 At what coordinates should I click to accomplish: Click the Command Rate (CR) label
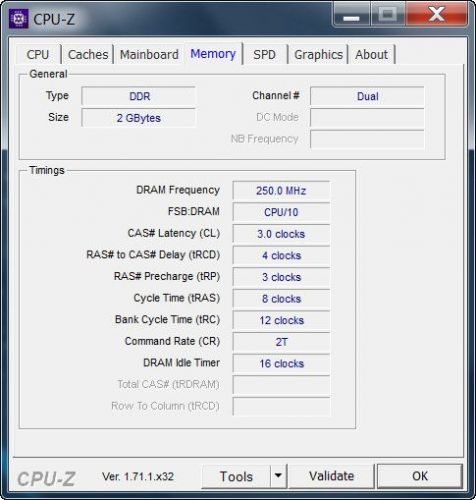click(172, 341)
